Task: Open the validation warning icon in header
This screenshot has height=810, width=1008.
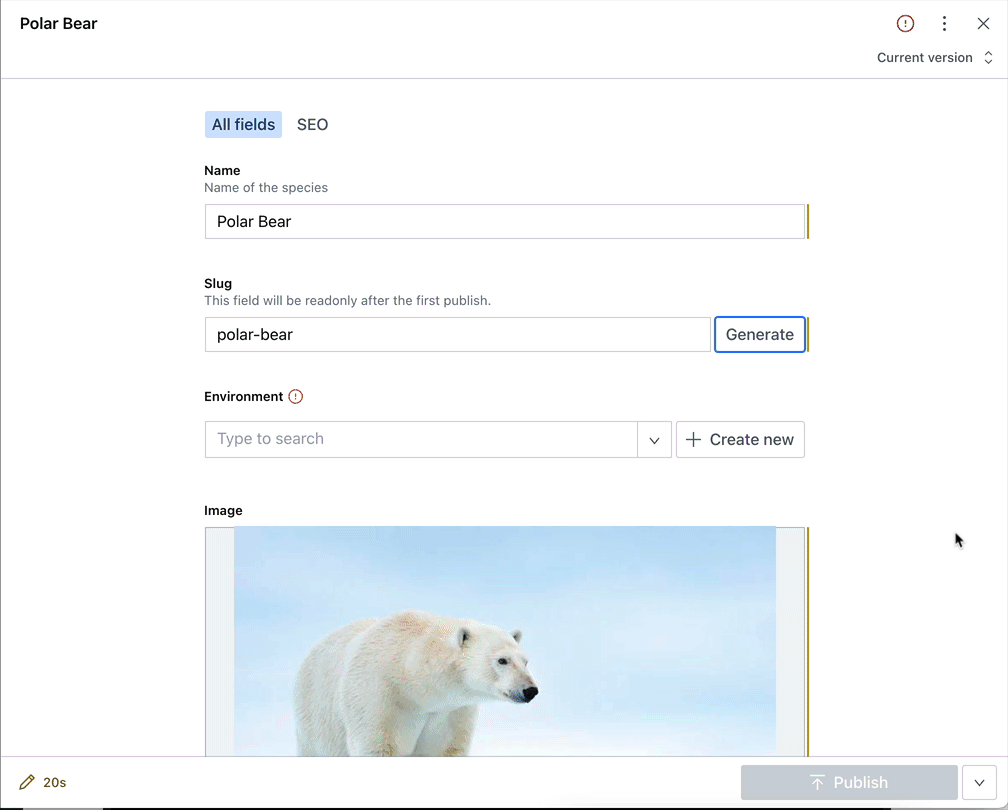Action: [x=905, y=24]
